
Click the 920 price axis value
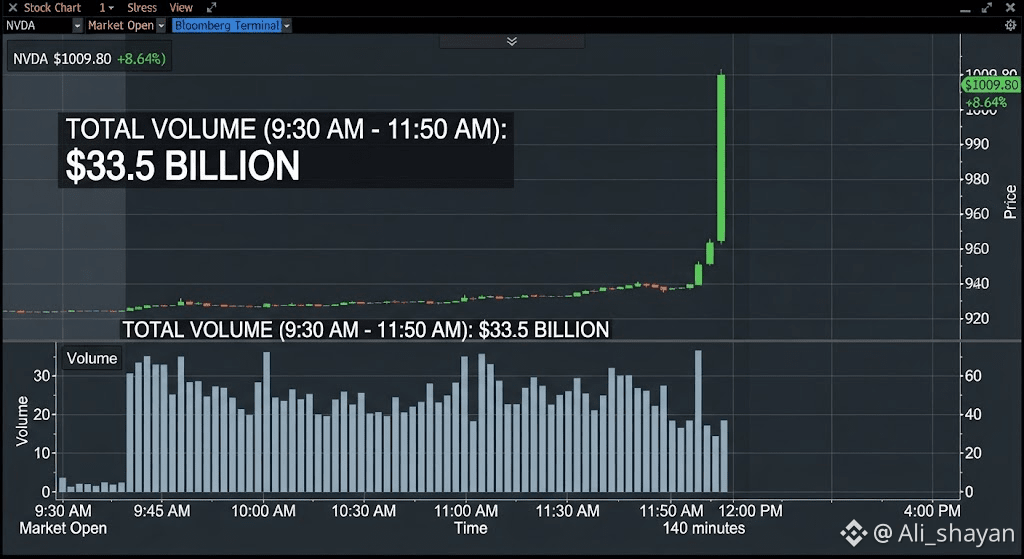tap(977, 319)
